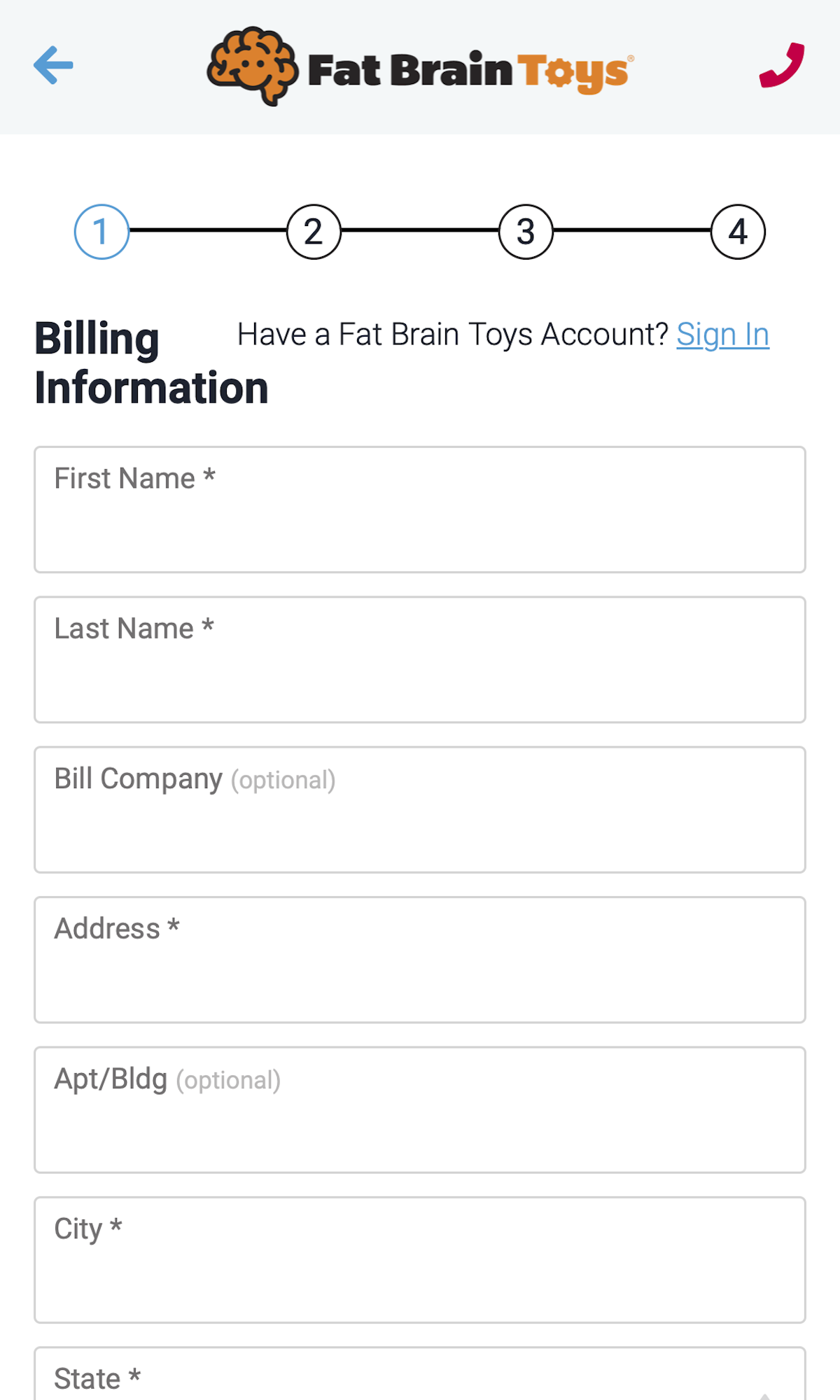Open the Sign In link
The height and width of the screenshot is (1400, 840).
722,335
